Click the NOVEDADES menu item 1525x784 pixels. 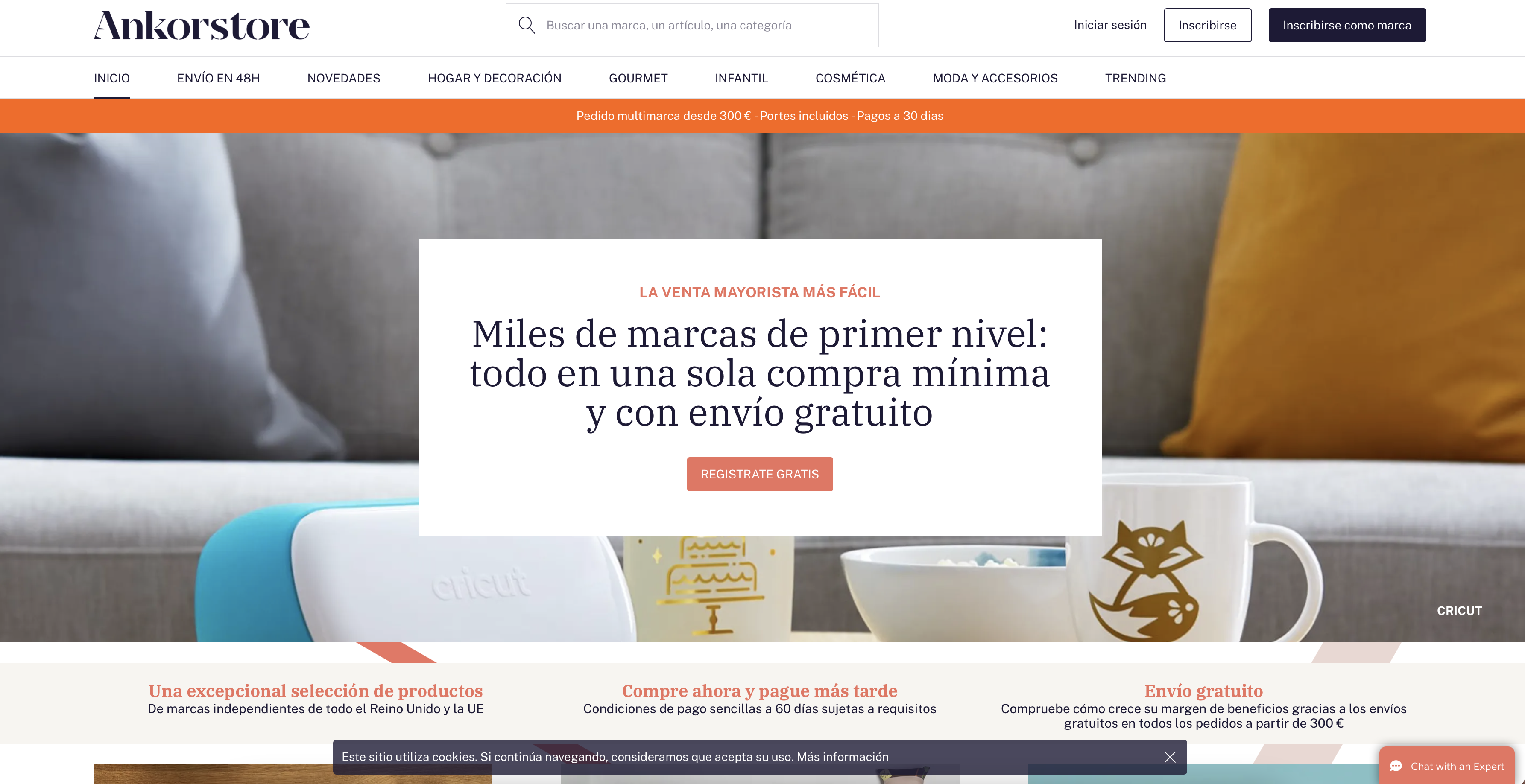point(344,77)
